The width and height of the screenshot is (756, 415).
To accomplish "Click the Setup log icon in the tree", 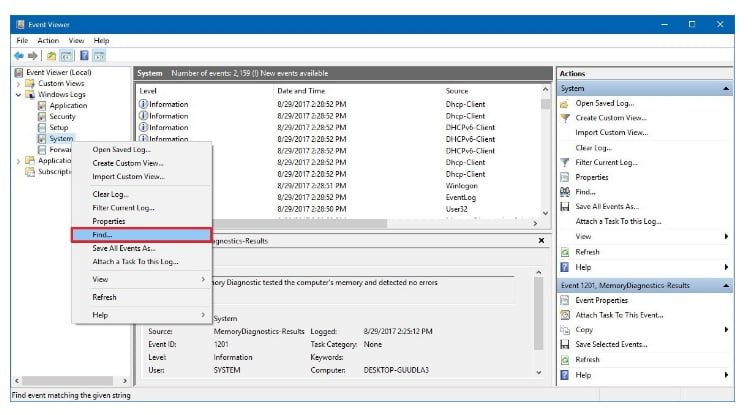I will (x=42, y=128).
